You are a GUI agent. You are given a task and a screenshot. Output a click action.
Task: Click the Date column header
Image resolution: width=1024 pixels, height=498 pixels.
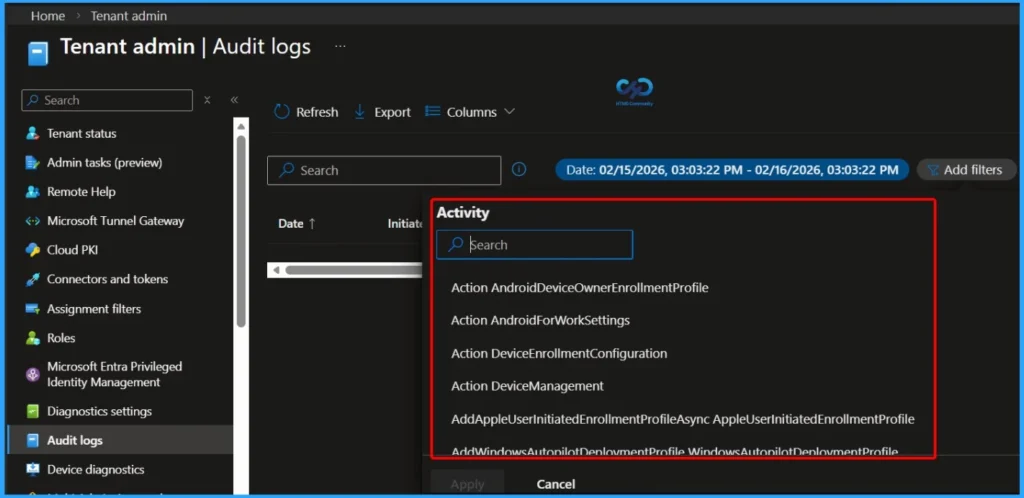(x=291, y=223)
